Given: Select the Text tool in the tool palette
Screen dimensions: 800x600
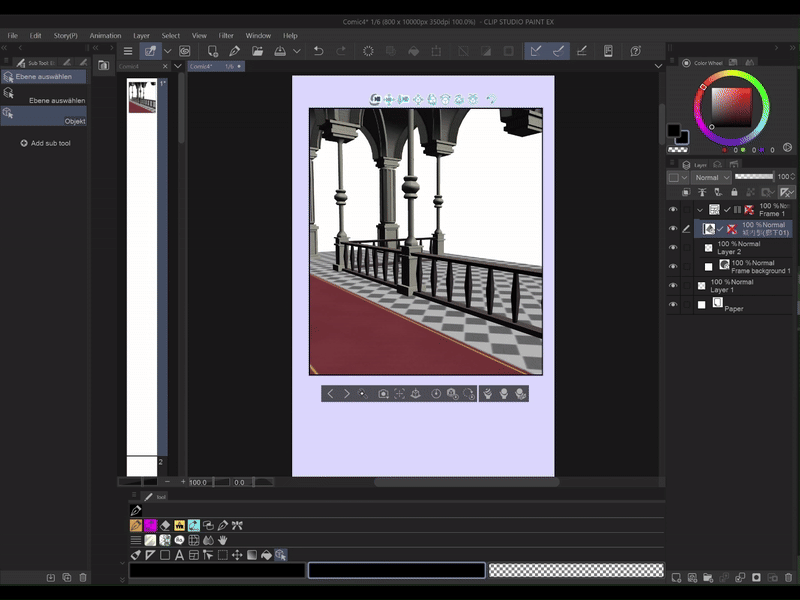Looking at the screenshot, I should (x=179, y=554).
